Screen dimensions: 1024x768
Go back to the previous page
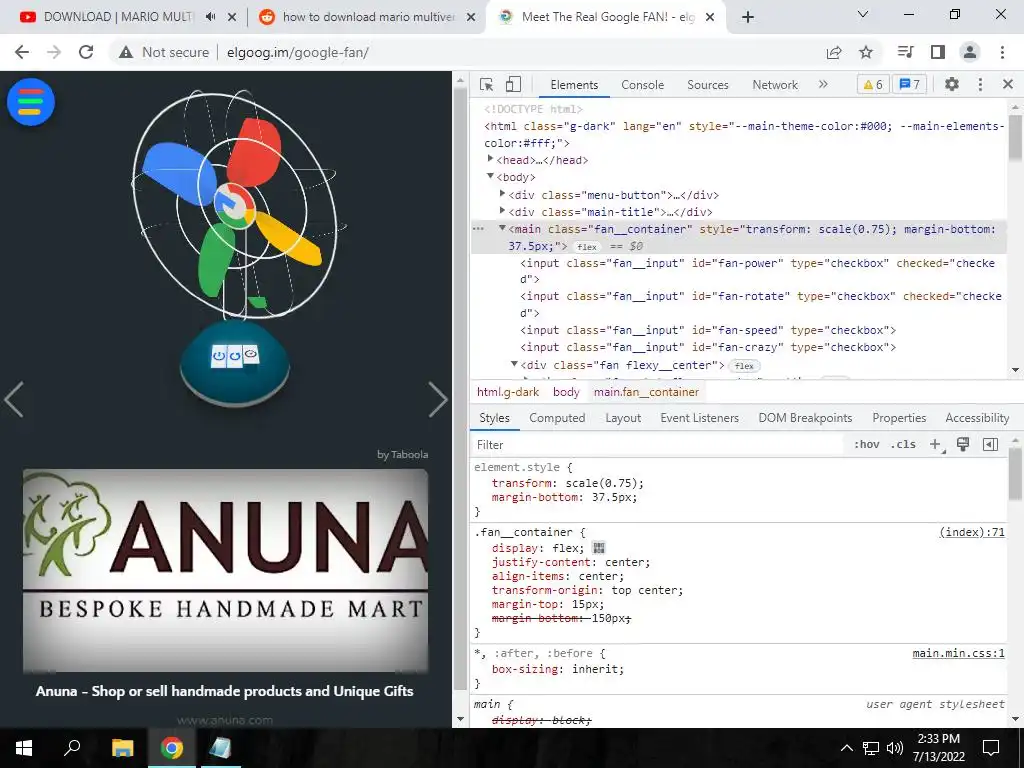tap(22, 52)
